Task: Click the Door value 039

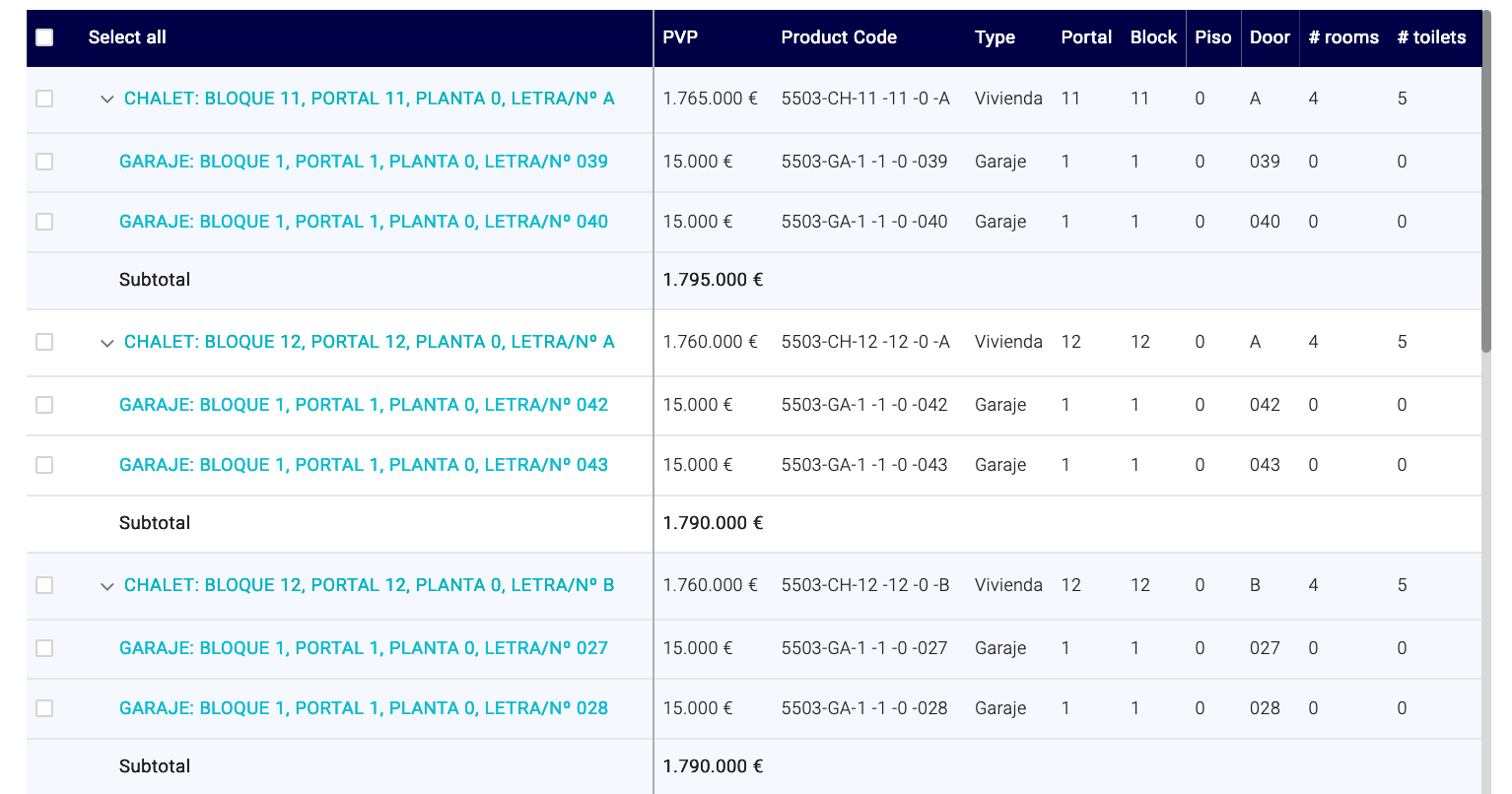Action: pyautogui.click(x=1265, y=162)
